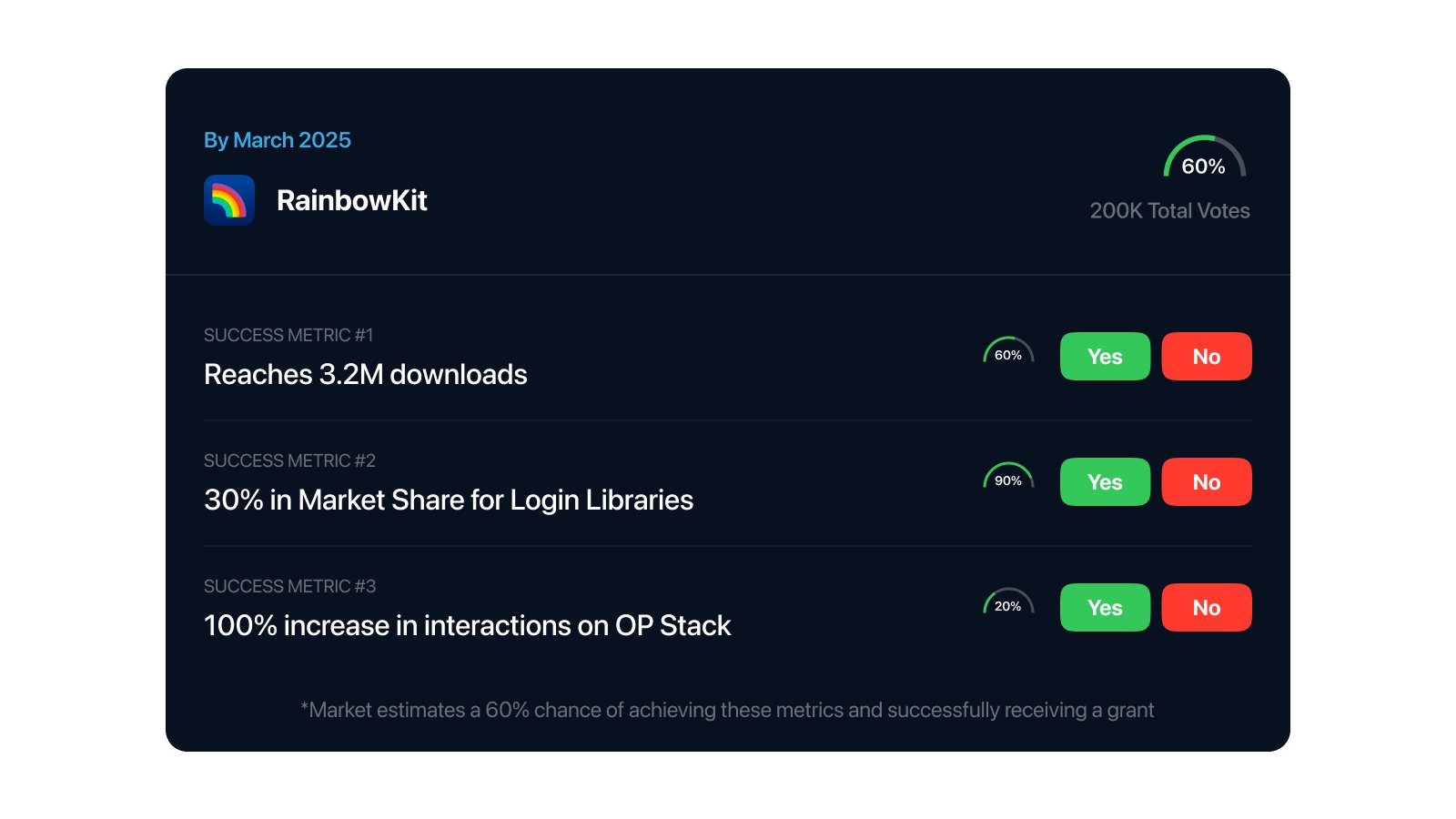Screen dimensions: 1456x819
Task: Vote Yes on 30% Market Share metric
Action: [x=1105, y=482]
